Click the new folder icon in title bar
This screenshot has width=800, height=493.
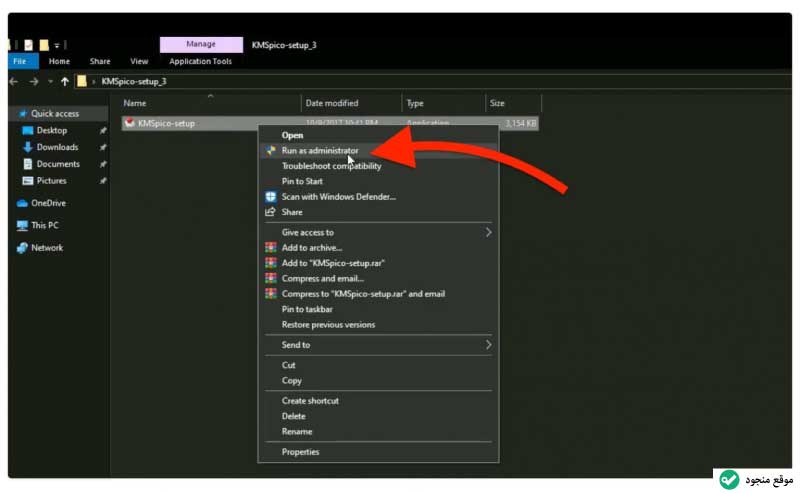click(44, 45)
